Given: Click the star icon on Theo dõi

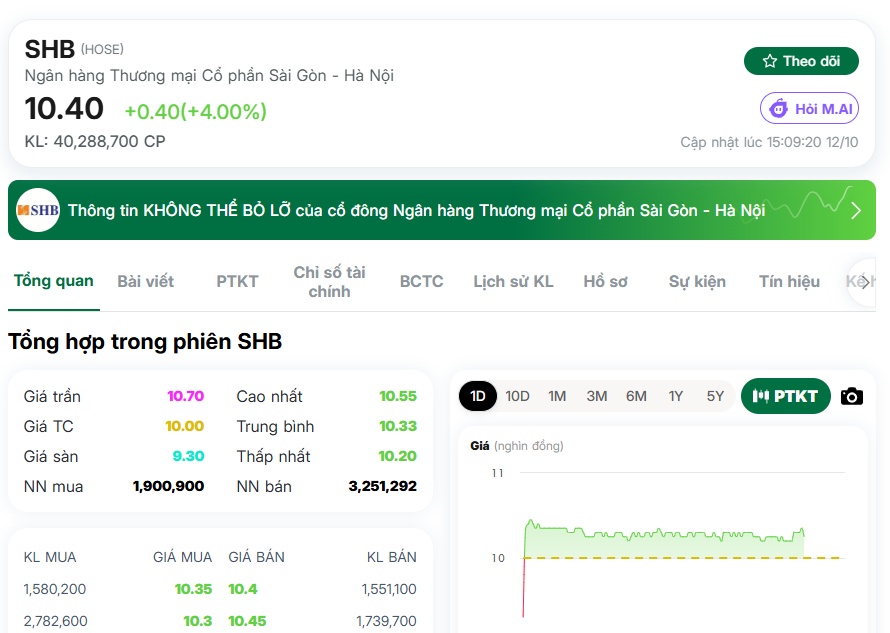Looking at the screenshot, I should point(770,61).
